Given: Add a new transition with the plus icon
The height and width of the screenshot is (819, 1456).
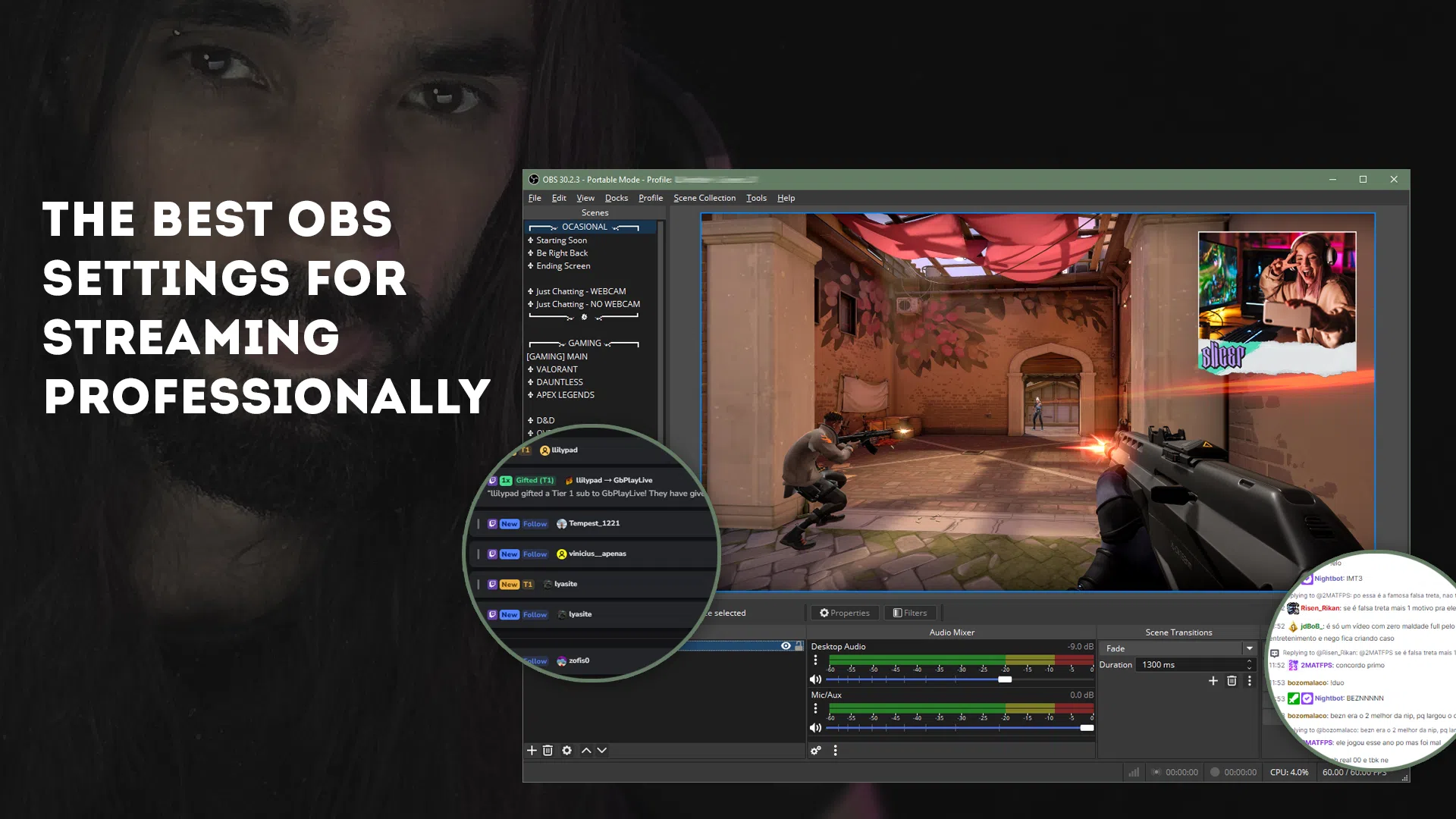Looking at the screenshot, I should tap(1213, 681).
